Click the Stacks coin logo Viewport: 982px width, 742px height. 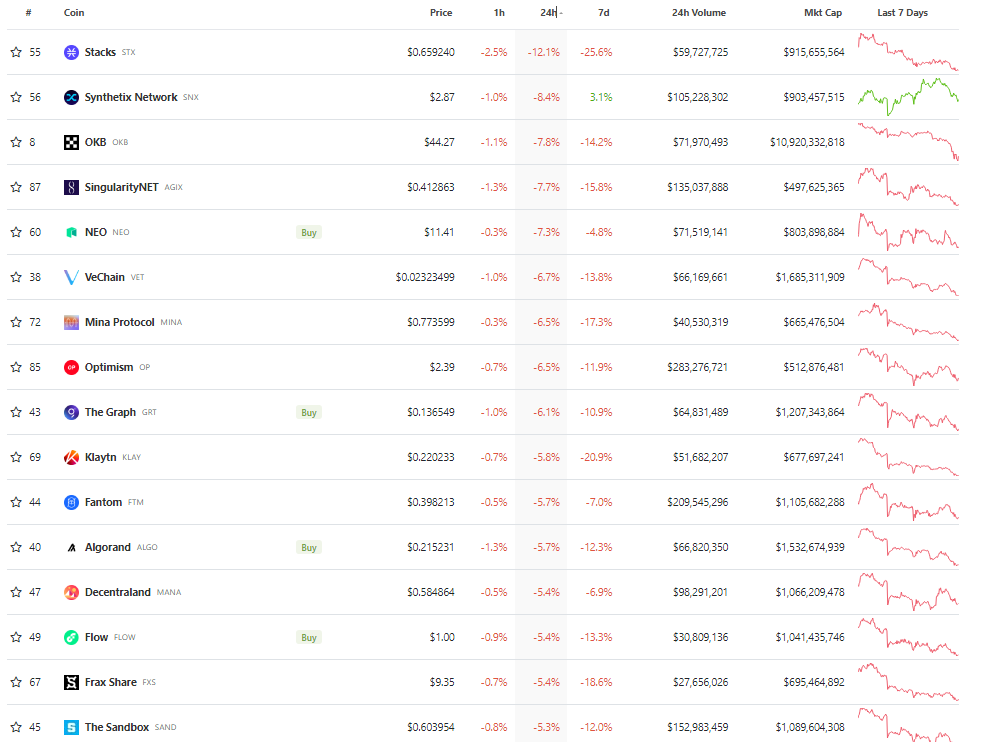coord(71,52)
